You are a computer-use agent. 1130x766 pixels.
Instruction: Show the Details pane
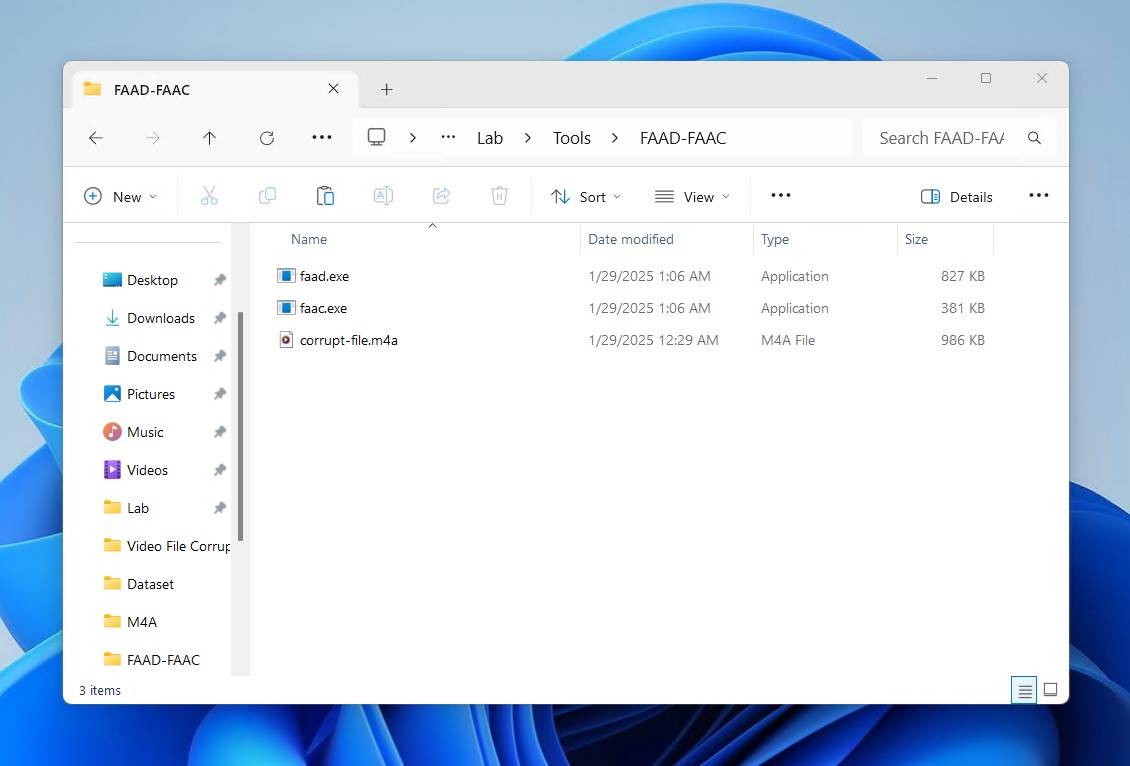point(956,196)
